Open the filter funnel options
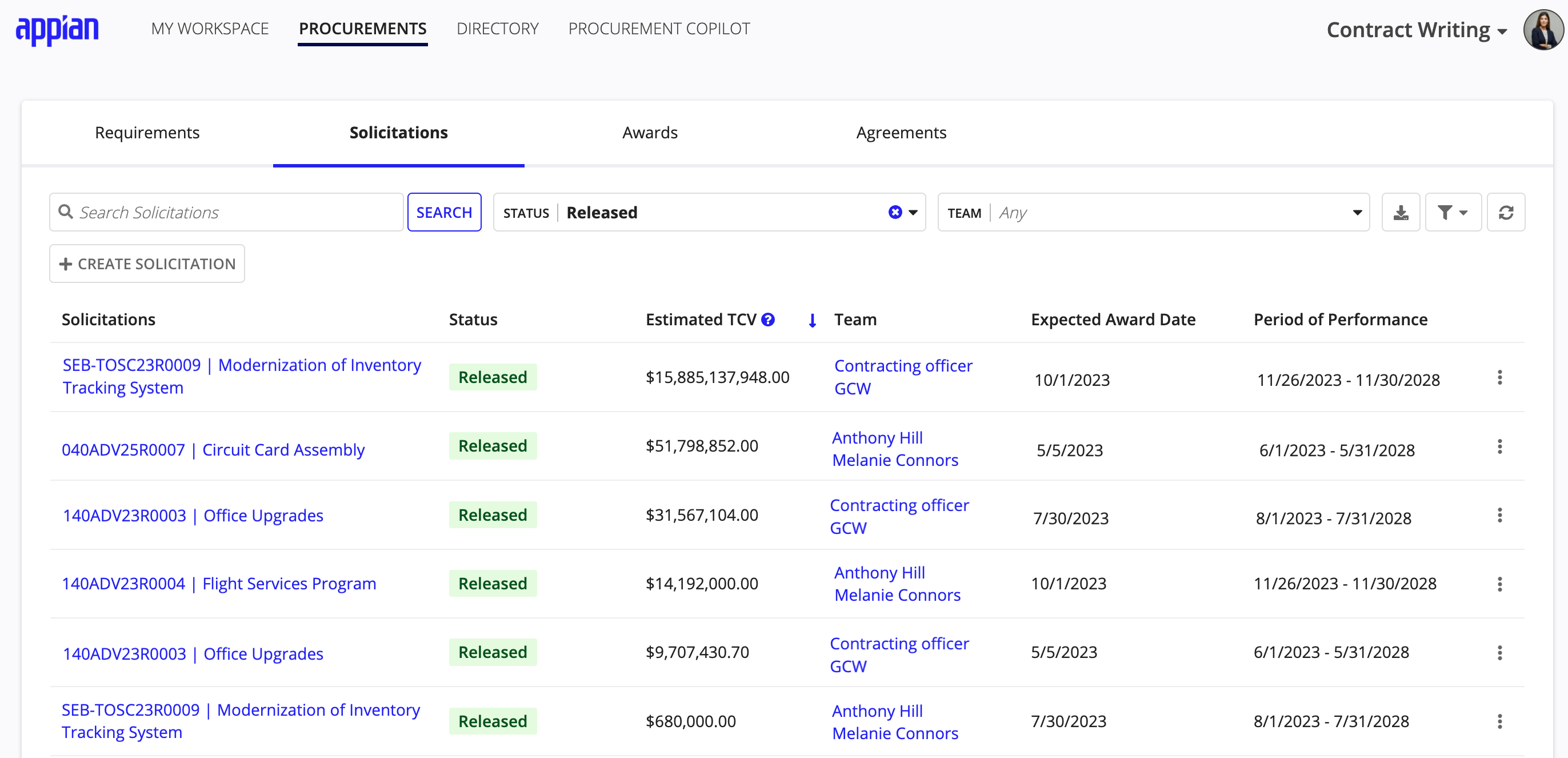1568x758 pixels. click(x=1453, y=213)
